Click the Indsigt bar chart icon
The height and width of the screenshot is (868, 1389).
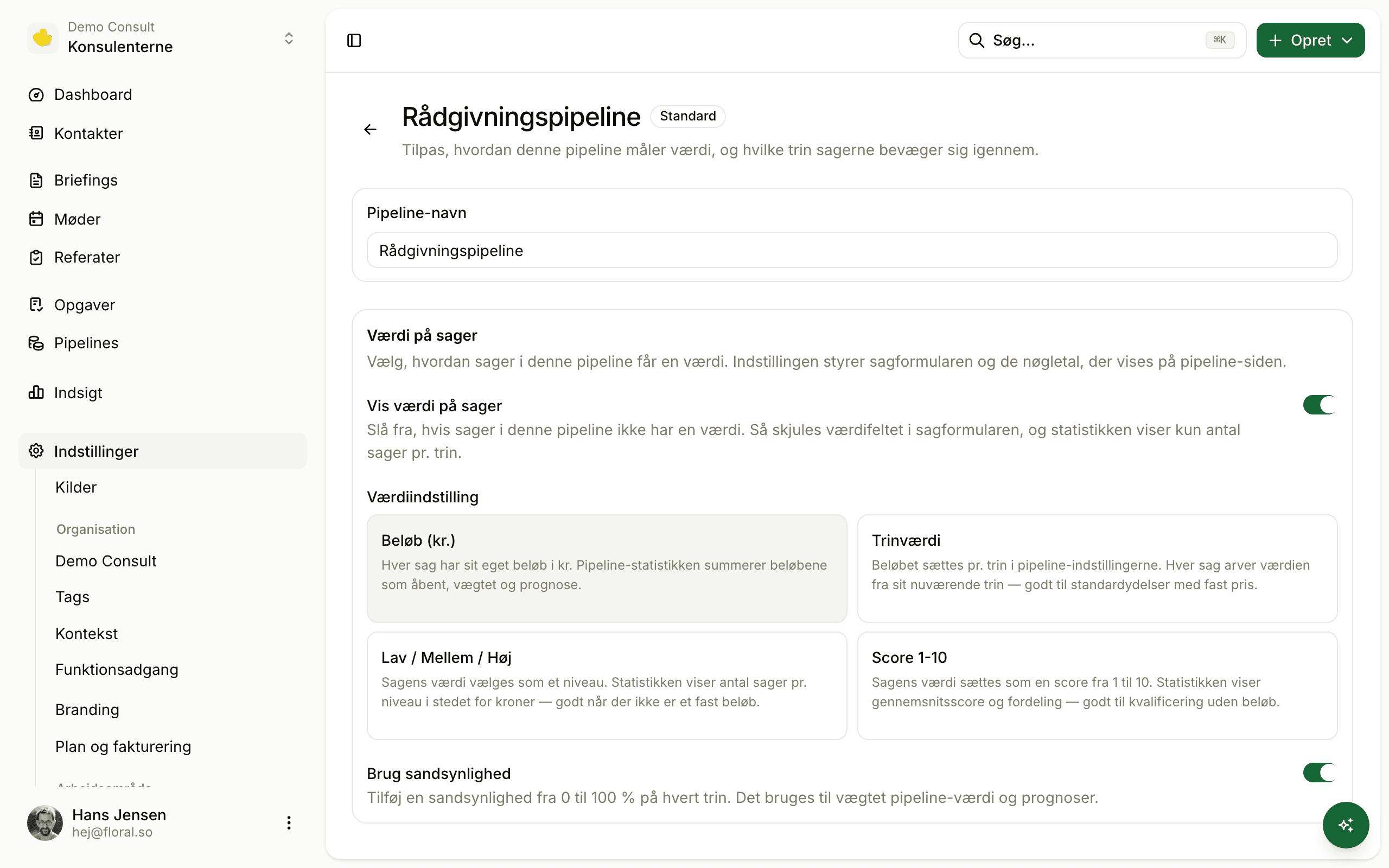coord(36,393)
